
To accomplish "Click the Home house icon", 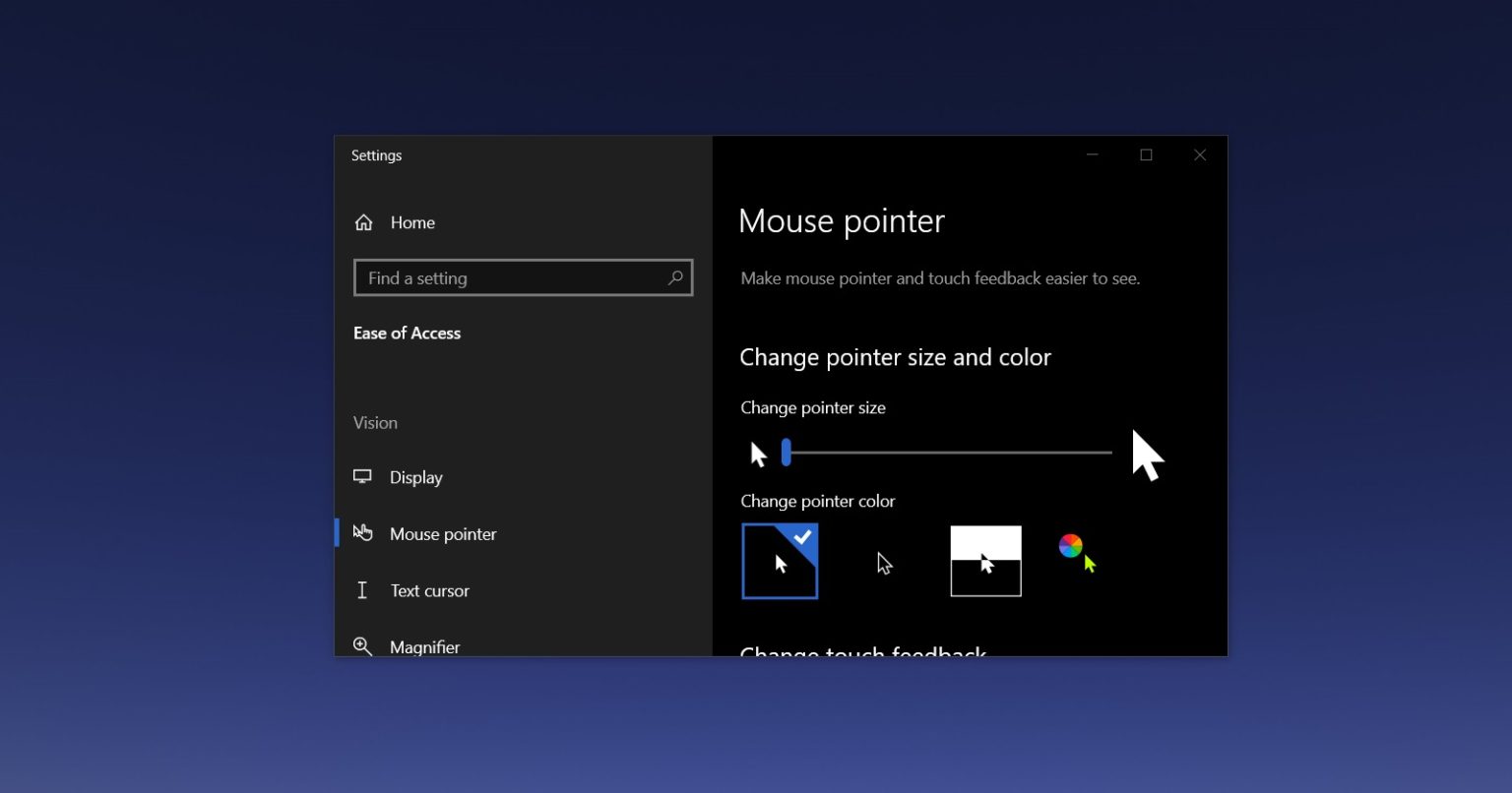I will (x=363, y=221).
